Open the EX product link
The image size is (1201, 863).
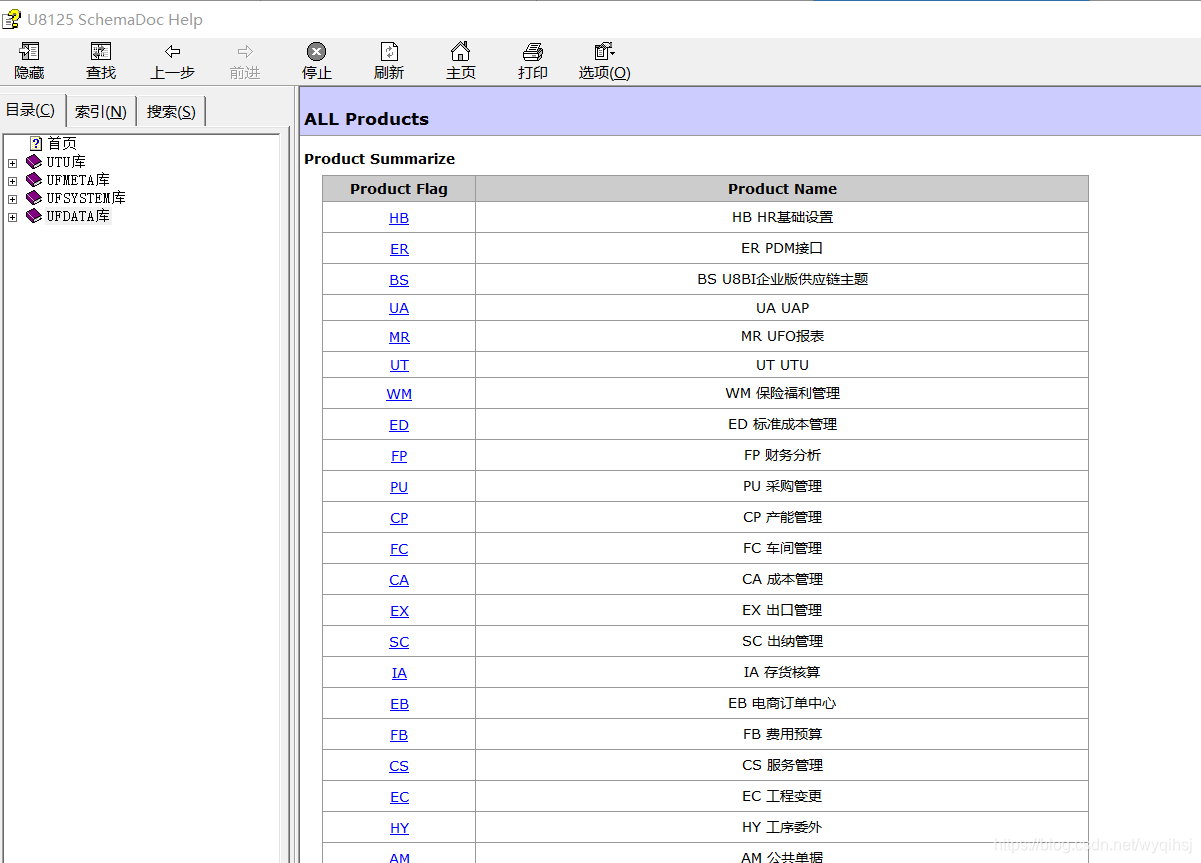399,611
